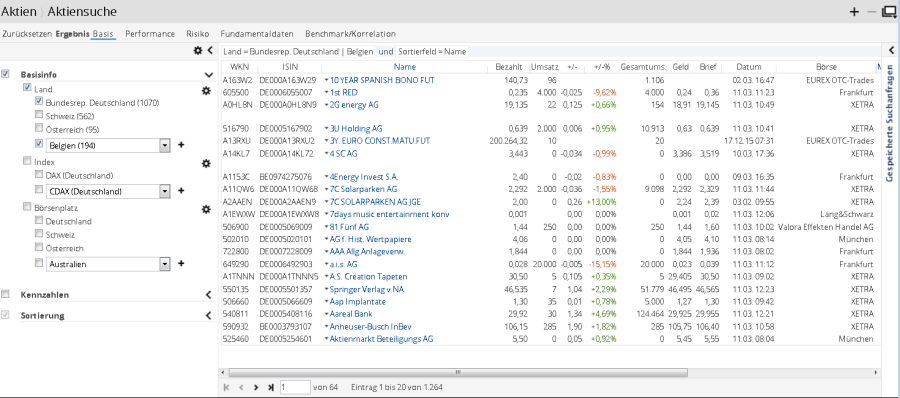
Task: Open the 10 YEAR SPANISH BONO FUT link
Action: tap(382, 80)
